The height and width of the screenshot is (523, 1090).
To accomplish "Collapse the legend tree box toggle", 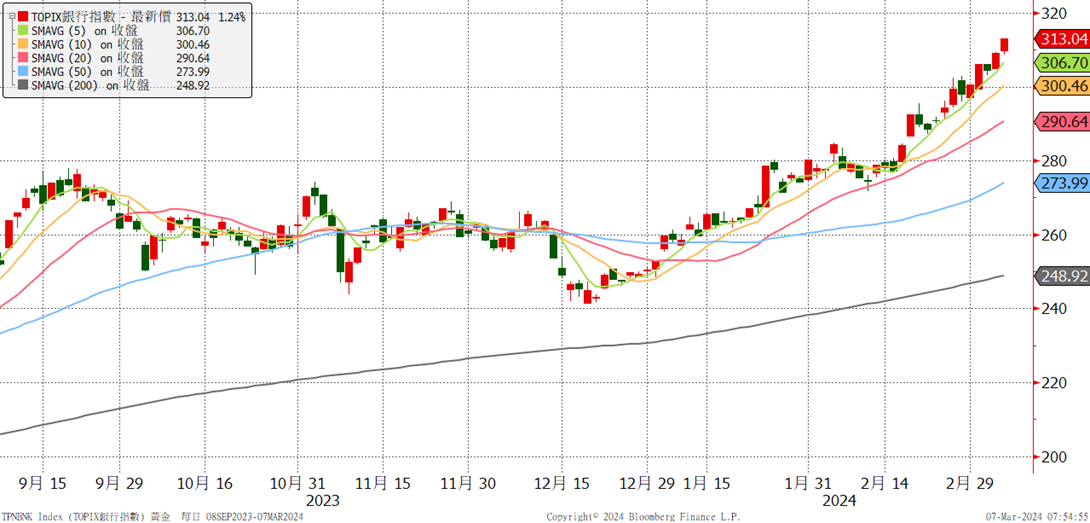I will 11,17.
